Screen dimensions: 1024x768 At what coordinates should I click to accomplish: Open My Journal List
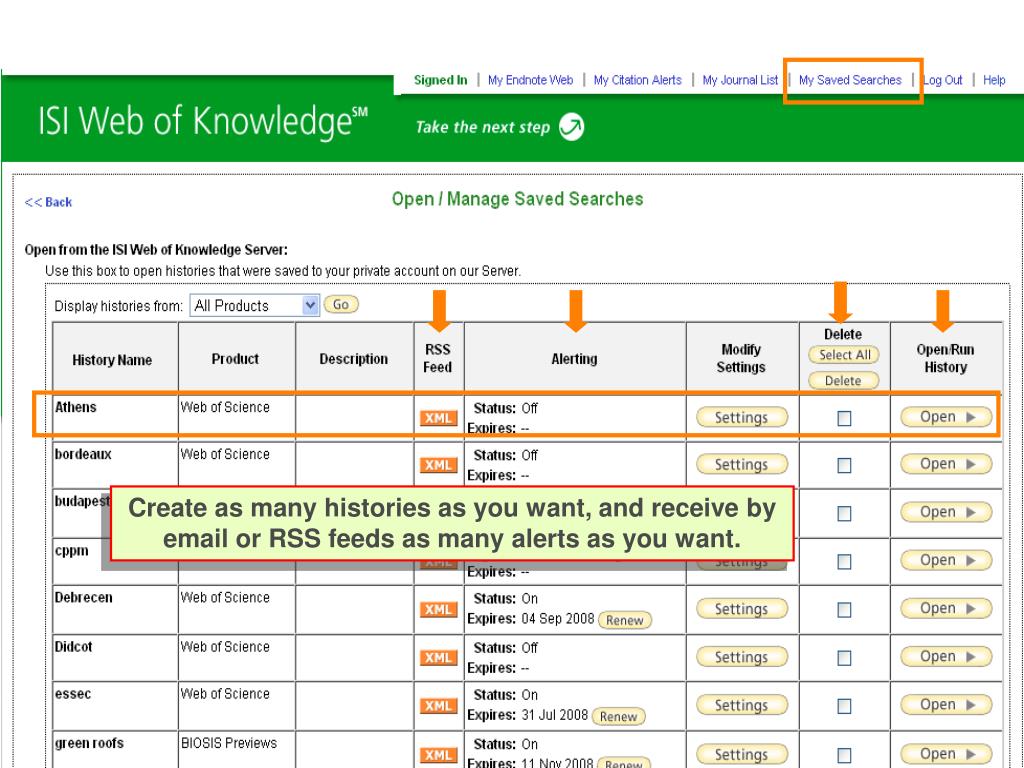coord(740,80)
